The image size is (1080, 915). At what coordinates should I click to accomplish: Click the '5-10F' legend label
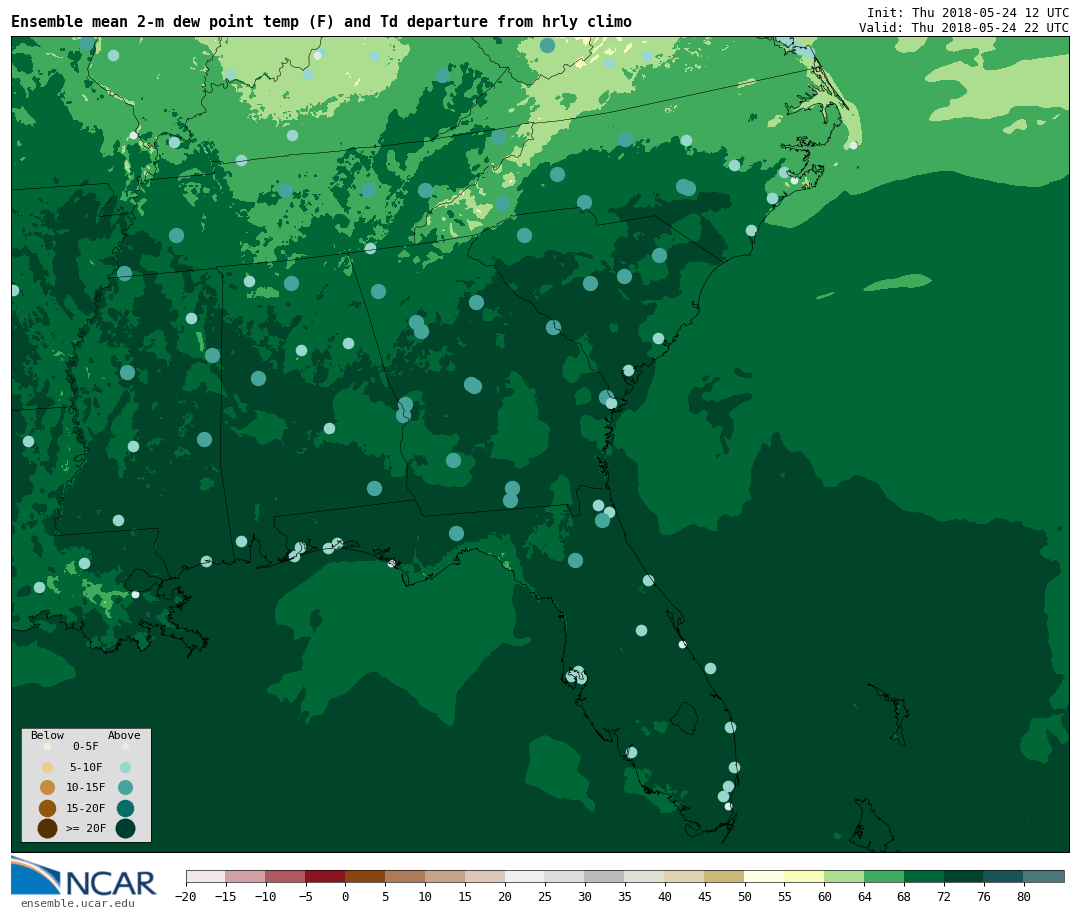point(86,767)
